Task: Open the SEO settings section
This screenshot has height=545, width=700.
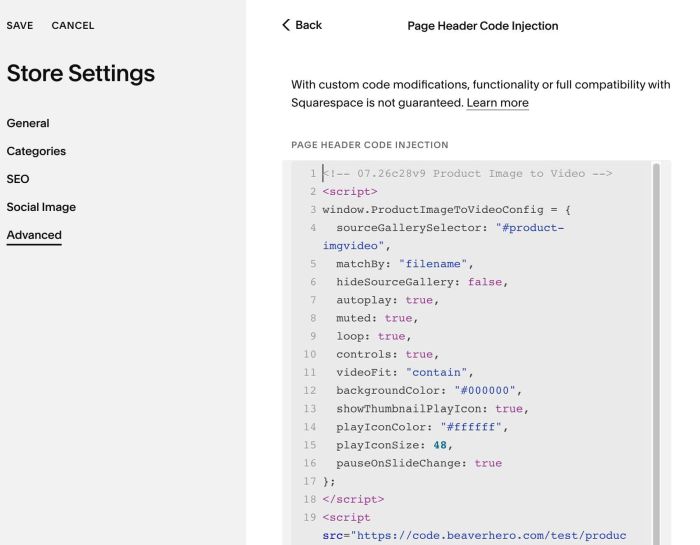Action: click(x=18, y=179)
